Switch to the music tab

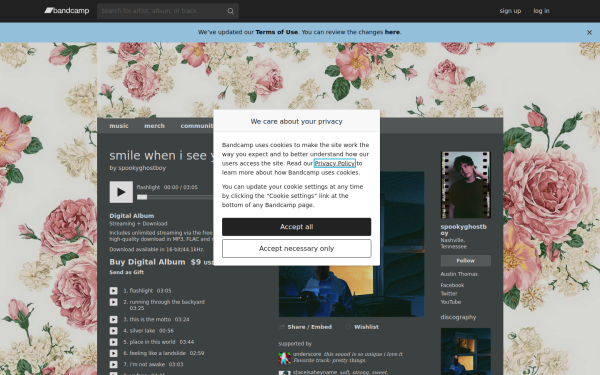pyautogui.click(x=119, y=126)
